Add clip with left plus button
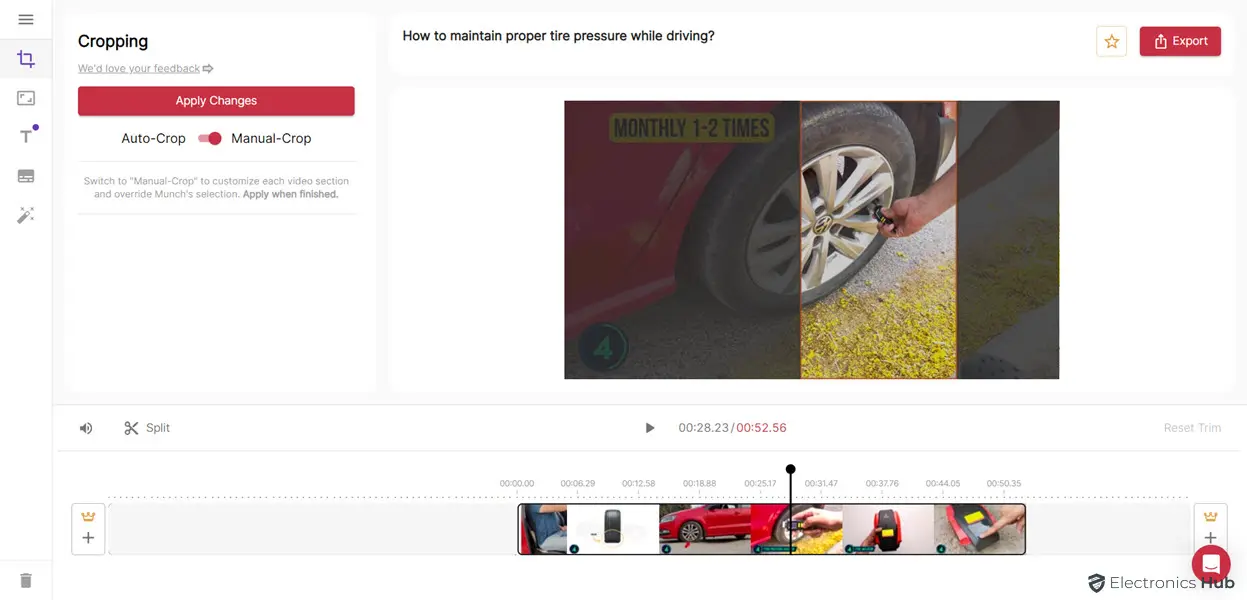This screenshot has height=600, width=1247. coord(88,538)
